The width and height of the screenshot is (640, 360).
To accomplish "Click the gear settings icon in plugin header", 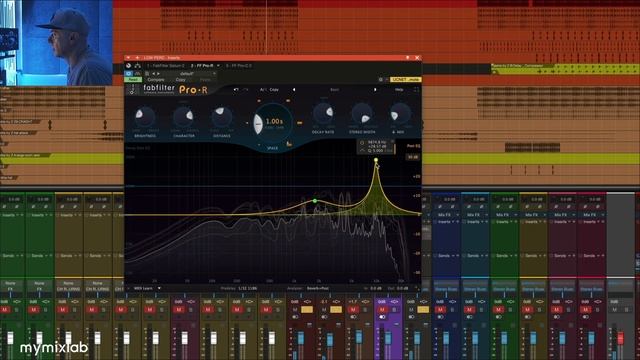I will pos(380,80).
